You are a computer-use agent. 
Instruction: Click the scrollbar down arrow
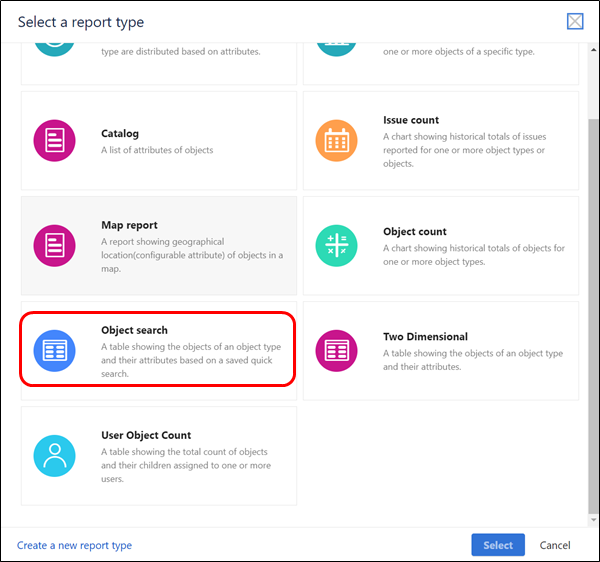(593, 520)
